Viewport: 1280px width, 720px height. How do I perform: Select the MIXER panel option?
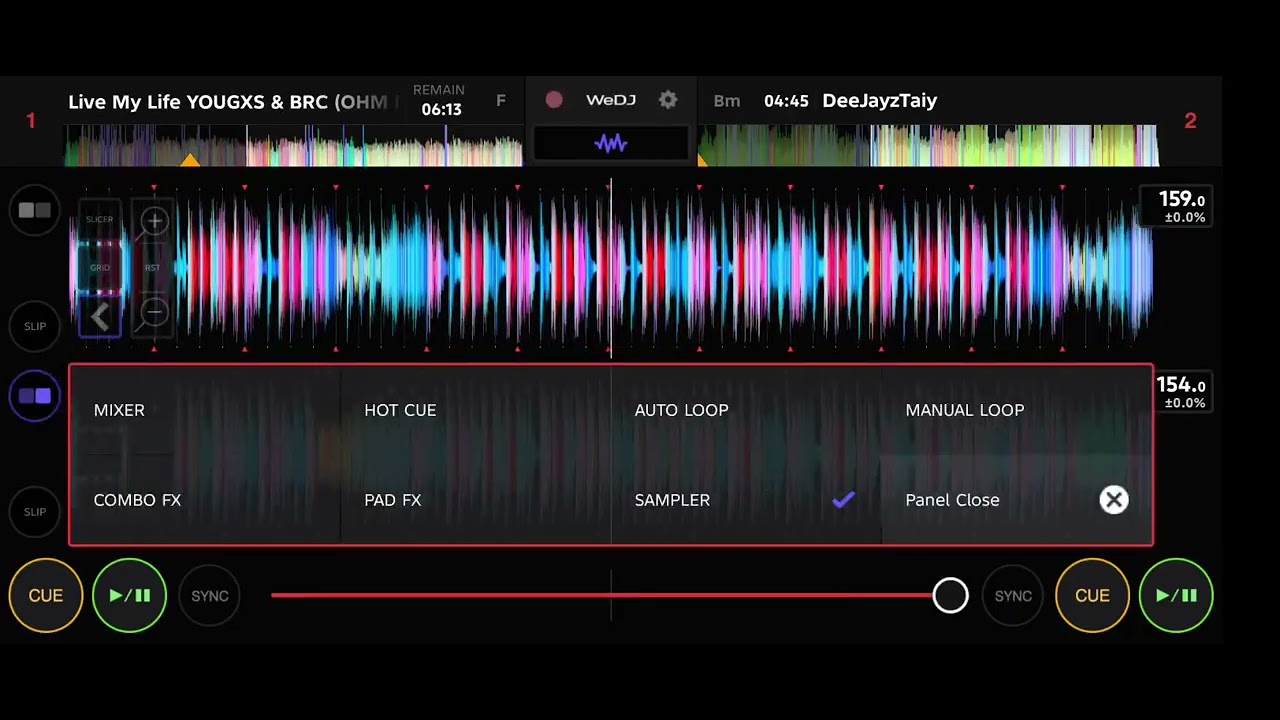tap(205, 410)
